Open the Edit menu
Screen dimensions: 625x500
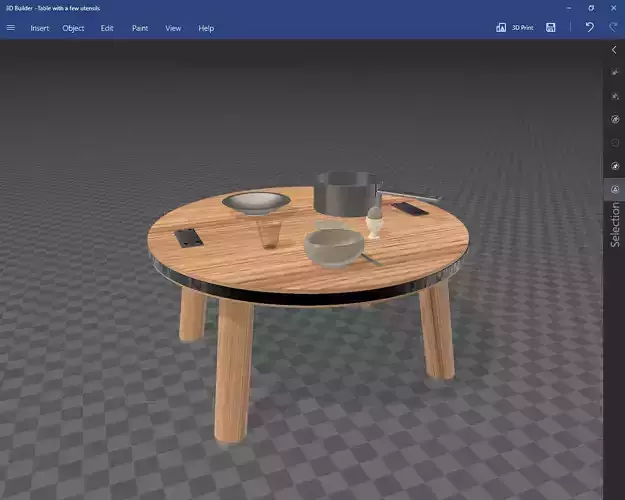(x=107, y=28)
